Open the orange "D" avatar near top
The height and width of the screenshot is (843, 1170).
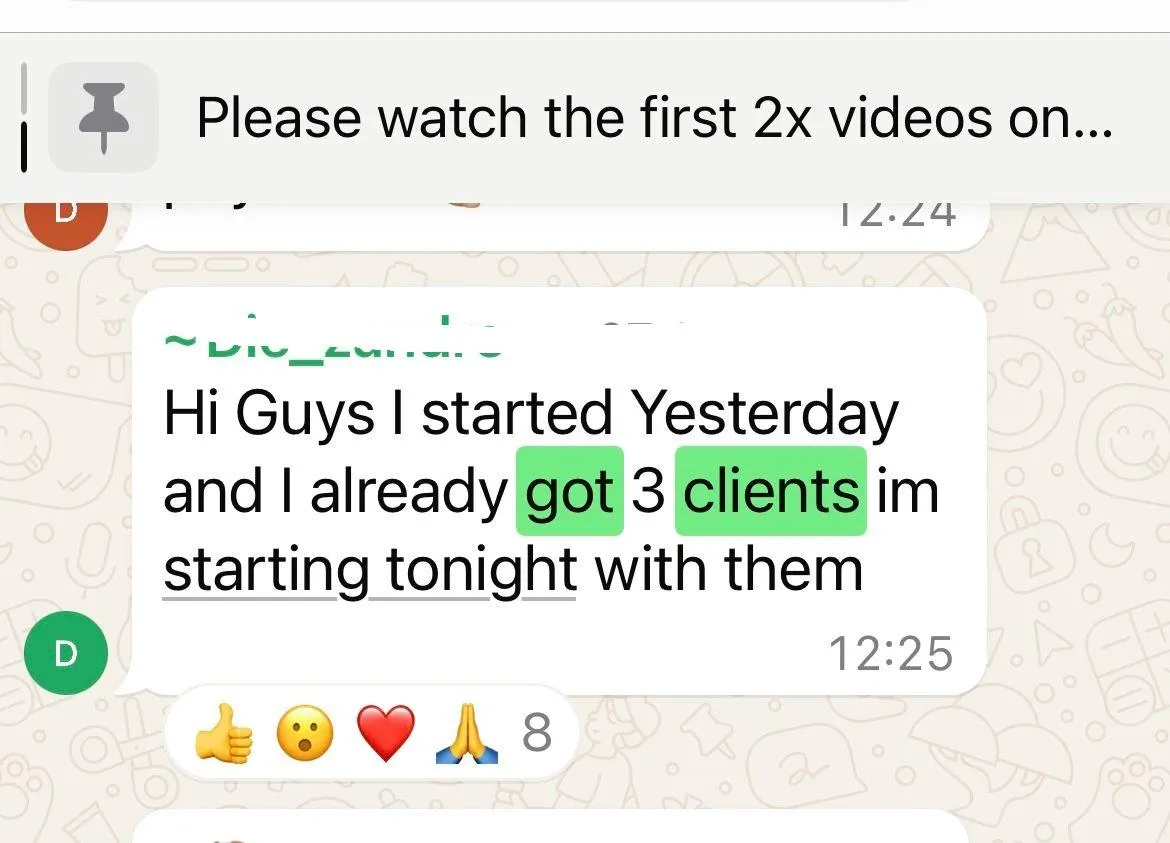tap(66, 224)
